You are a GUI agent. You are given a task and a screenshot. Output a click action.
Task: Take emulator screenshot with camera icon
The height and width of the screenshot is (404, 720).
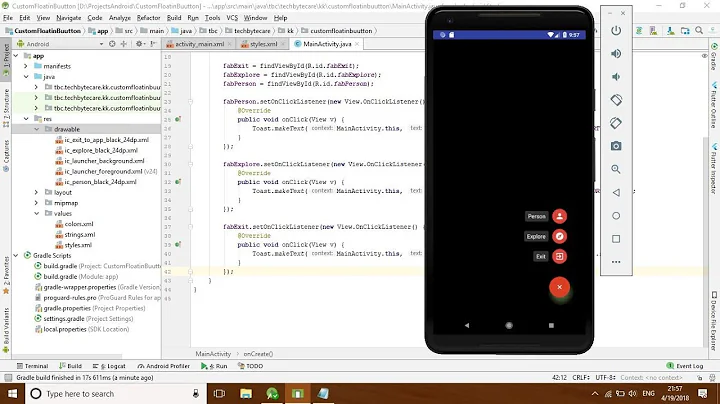tap(616, 146)
